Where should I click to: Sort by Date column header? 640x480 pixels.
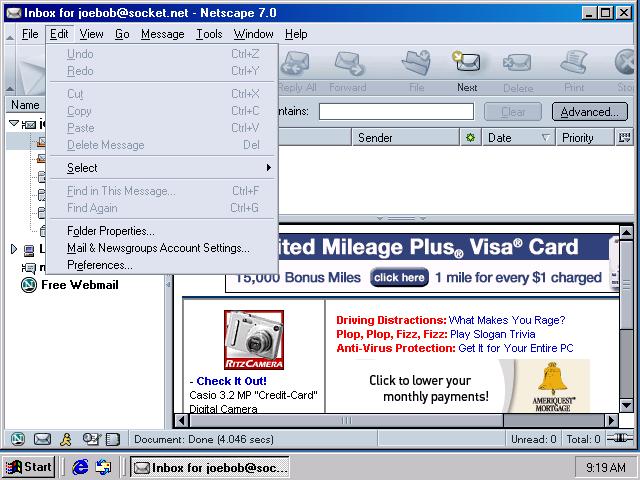518,138
